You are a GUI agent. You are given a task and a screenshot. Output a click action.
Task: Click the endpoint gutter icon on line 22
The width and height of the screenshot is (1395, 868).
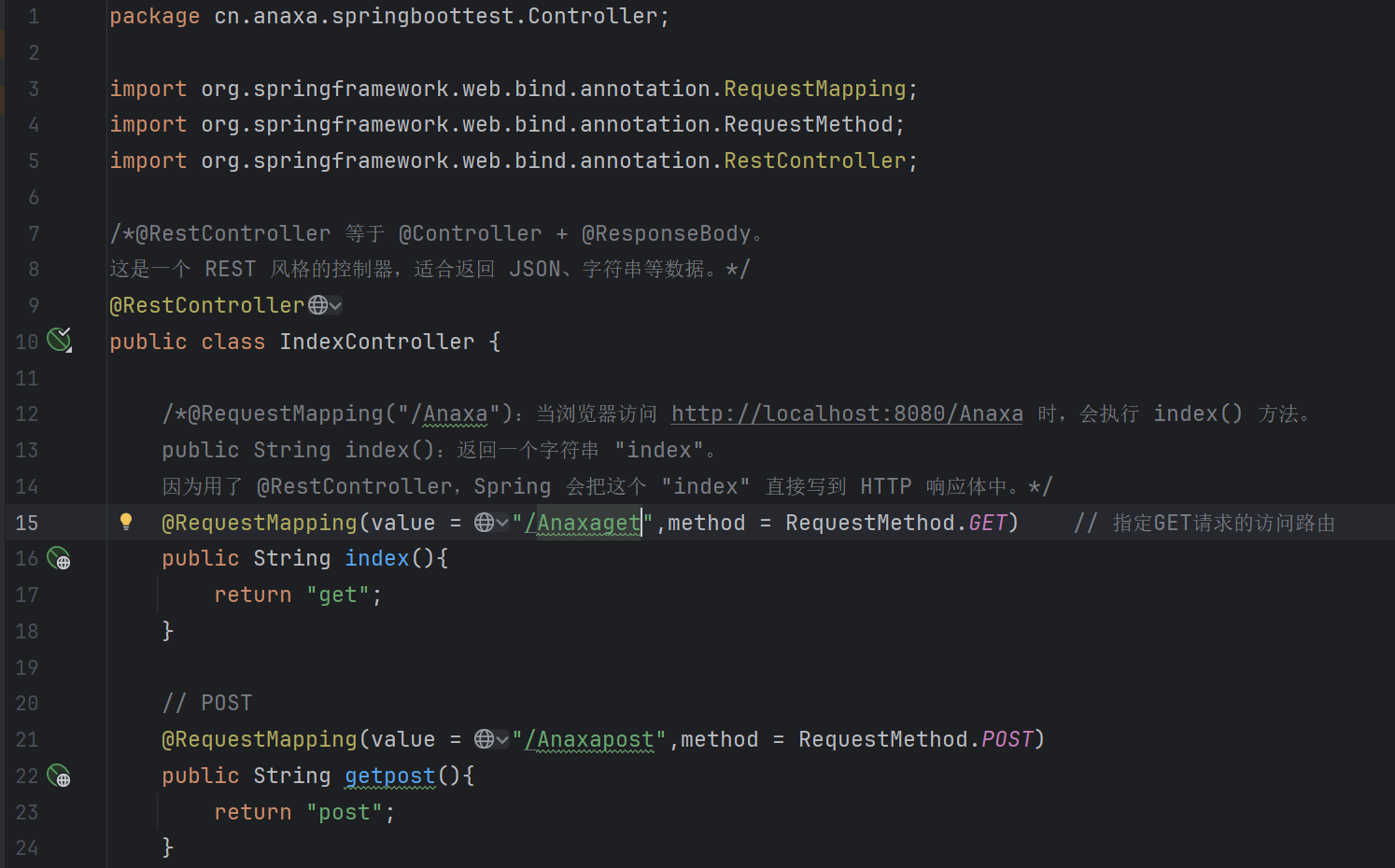click(59, 776)
